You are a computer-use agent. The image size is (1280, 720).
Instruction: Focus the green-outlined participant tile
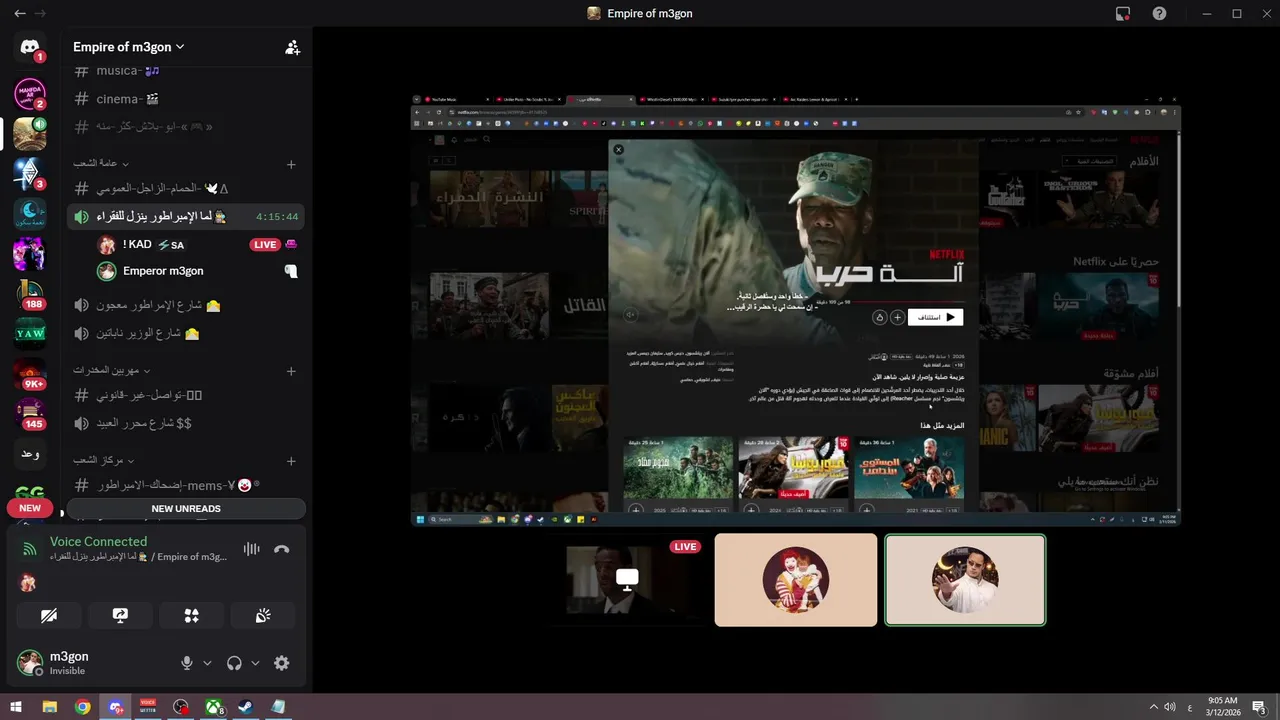click(965, 580)
